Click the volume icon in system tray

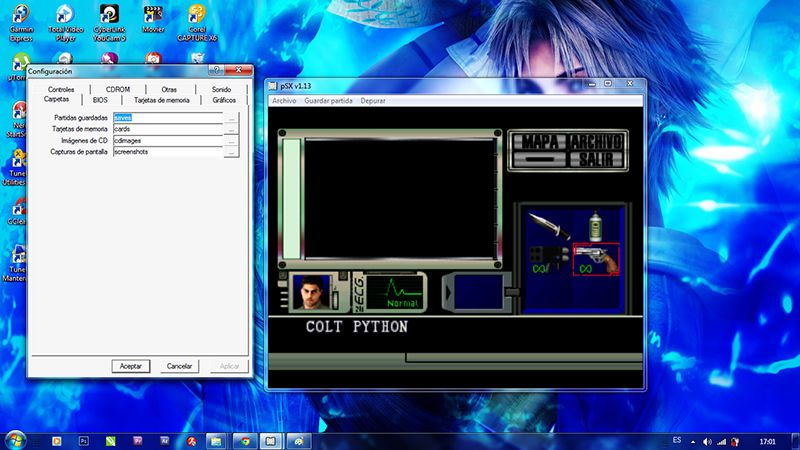707,441
